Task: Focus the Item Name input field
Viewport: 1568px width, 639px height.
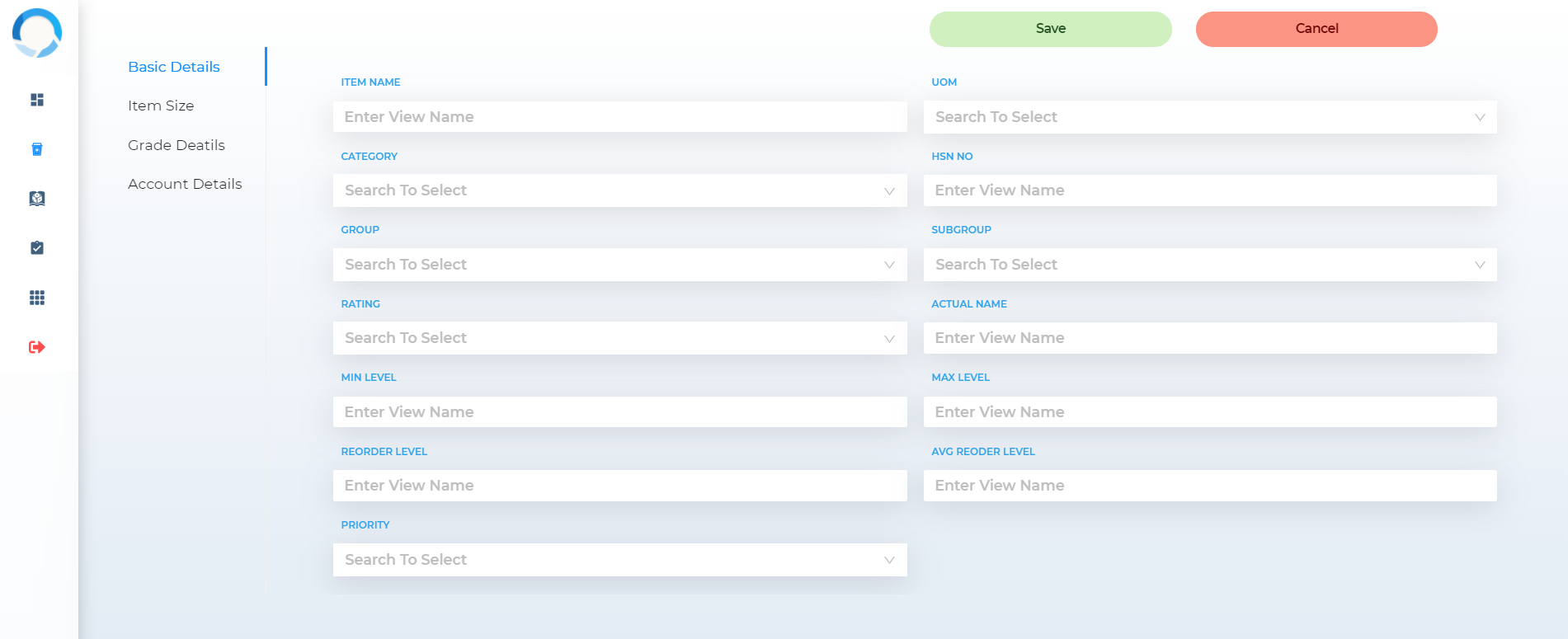Action: coord(619,117)
